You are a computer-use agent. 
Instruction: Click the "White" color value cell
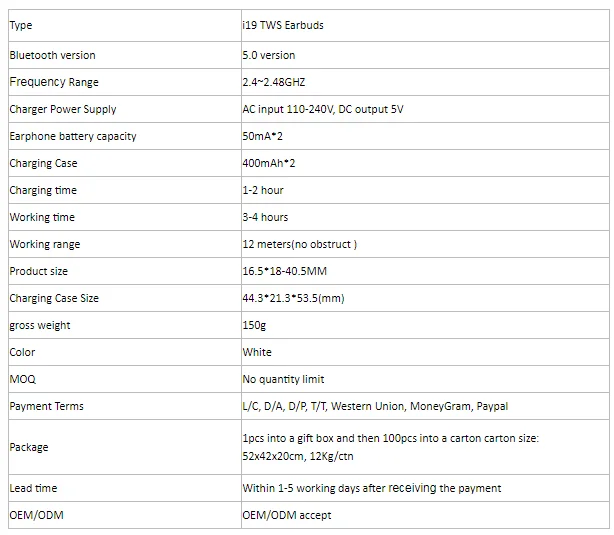pos(257,352)
